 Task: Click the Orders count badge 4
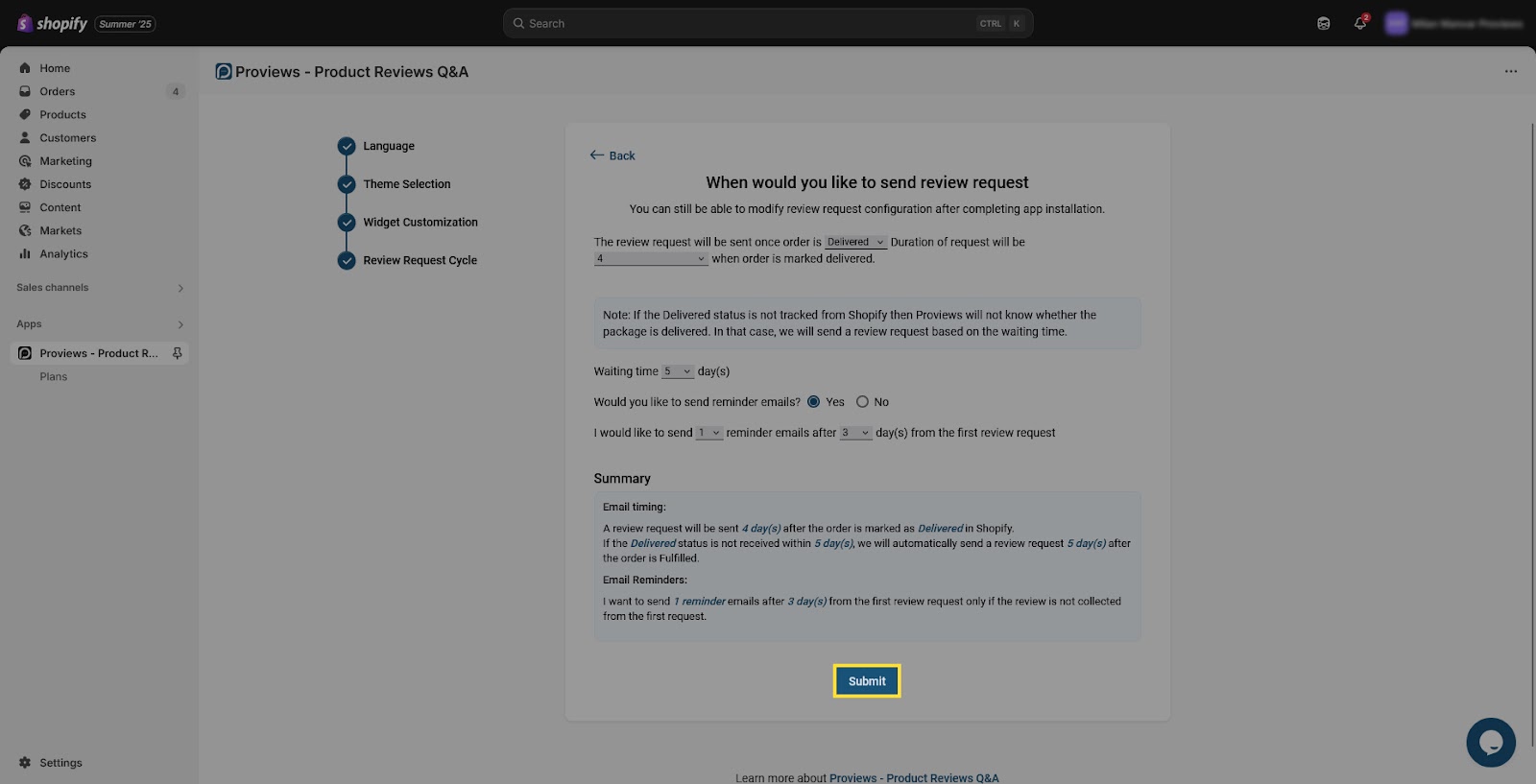[x=176, y=92]
